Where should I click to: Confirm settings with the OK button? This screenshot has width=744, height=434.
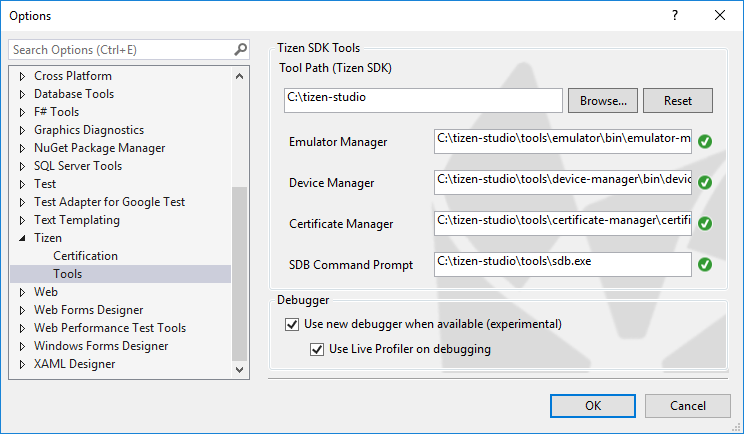pos(592,405)
